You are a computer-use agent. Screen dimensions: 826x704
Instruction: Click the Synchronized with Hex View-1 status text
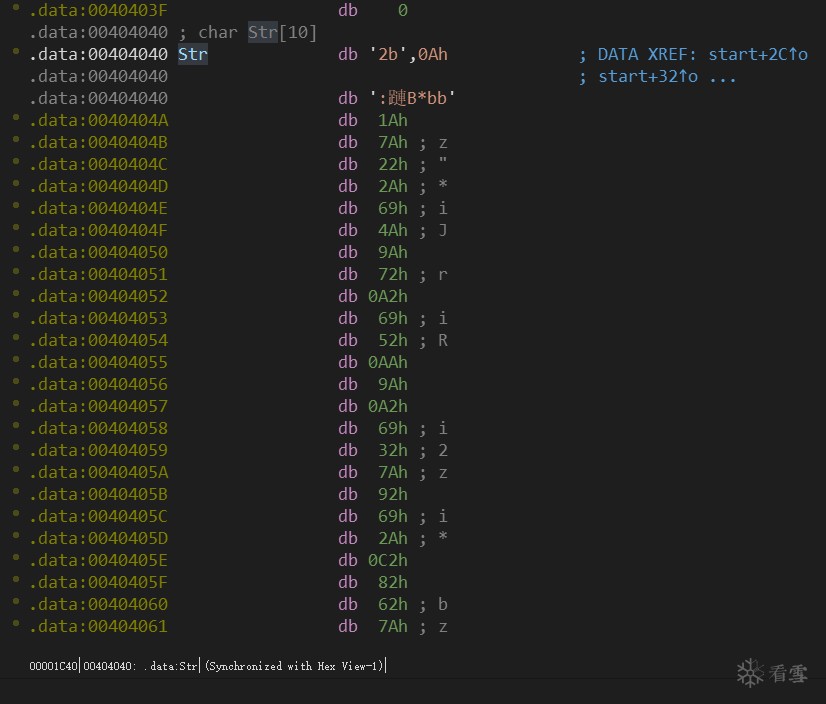tap(294, 666)
